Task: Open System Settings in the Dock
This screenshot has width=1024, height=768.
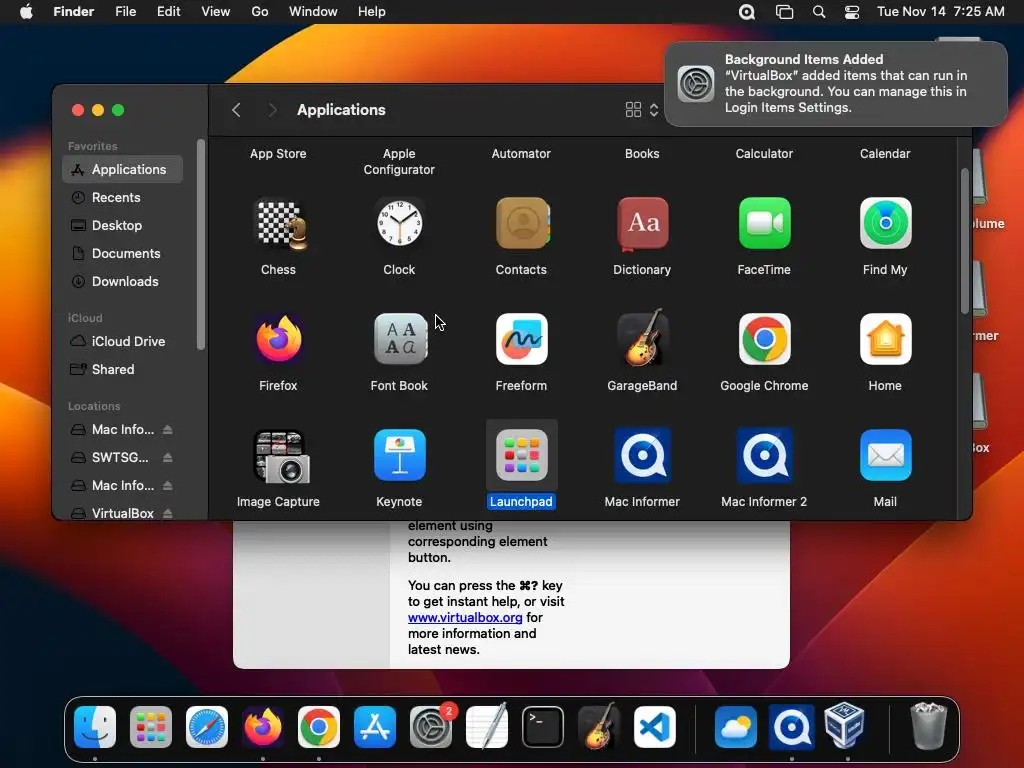Action: (431, 727)
